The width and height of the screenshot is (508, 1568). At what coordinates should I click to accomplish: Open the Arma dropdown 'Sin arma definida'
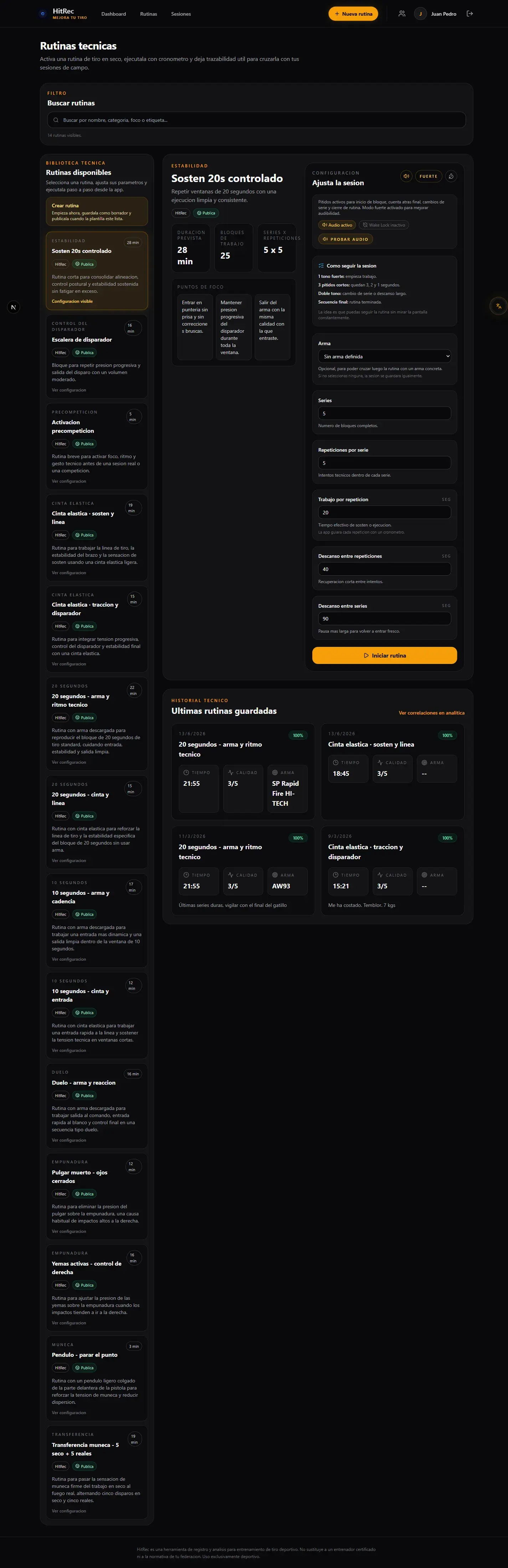pyautogui.click(x=384, y=356)
